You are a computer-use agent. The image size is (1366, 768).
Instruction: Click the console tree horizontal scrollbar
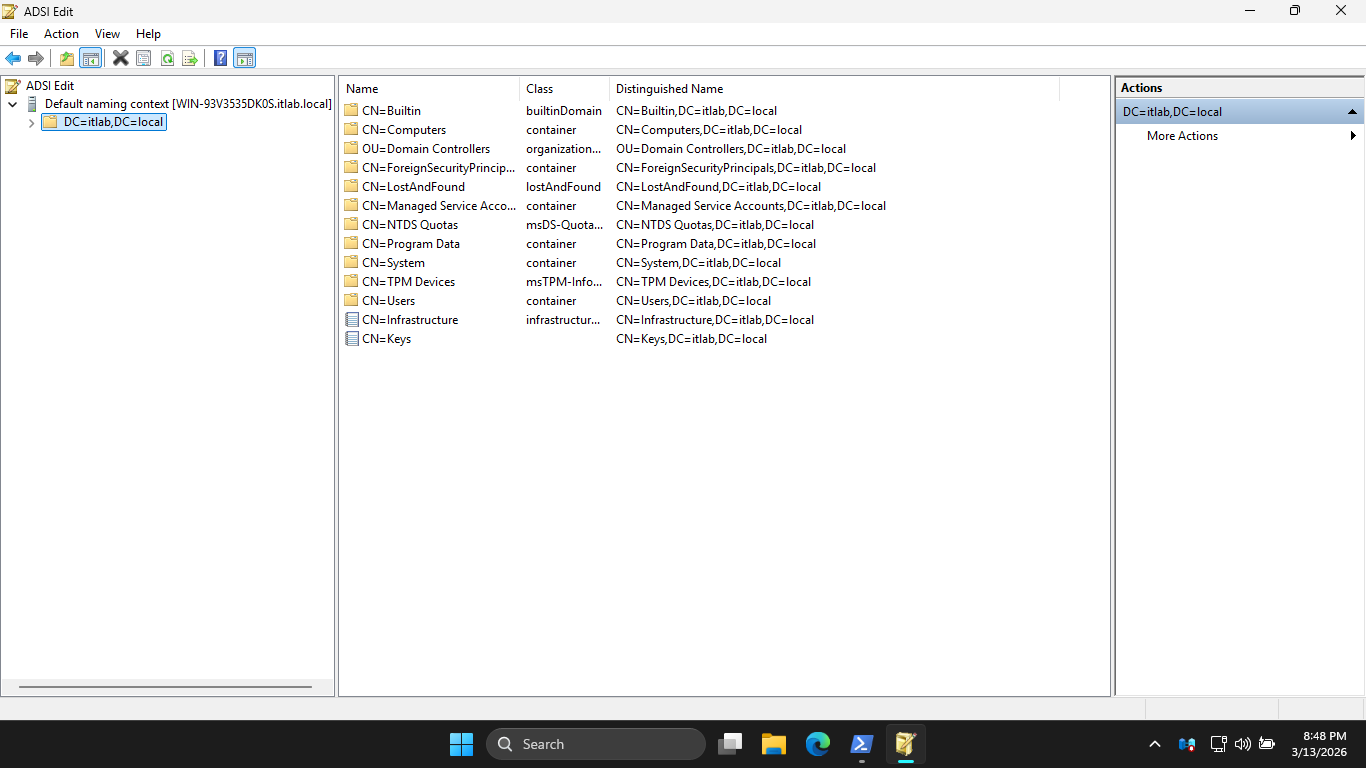[x=165, y=687]
